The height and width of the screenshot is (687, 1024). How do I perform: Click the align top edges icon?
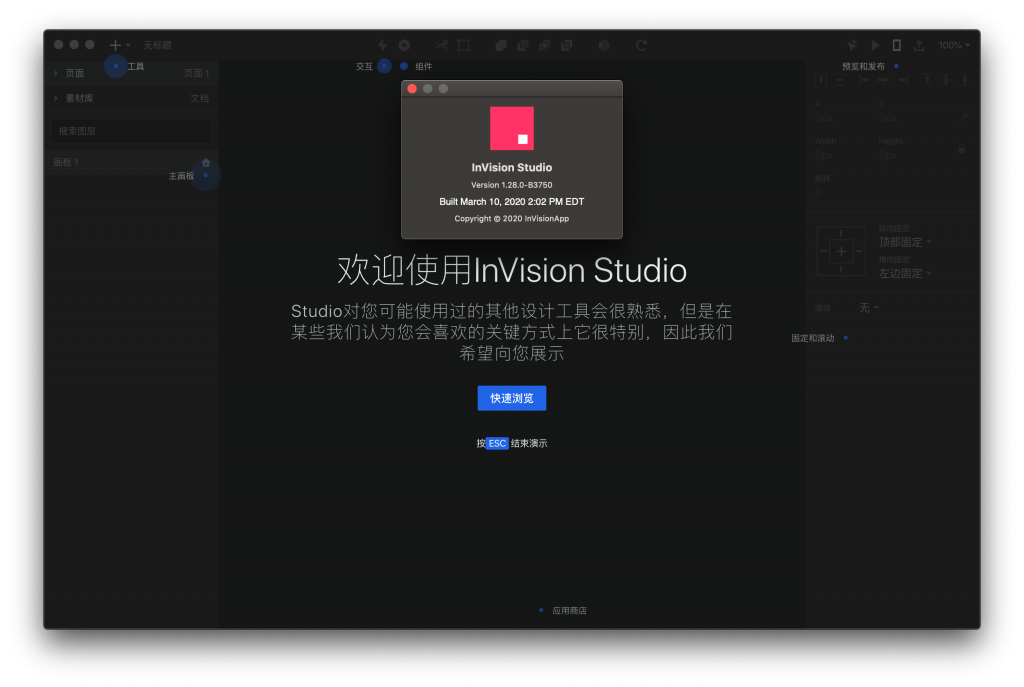click(927, 80)
